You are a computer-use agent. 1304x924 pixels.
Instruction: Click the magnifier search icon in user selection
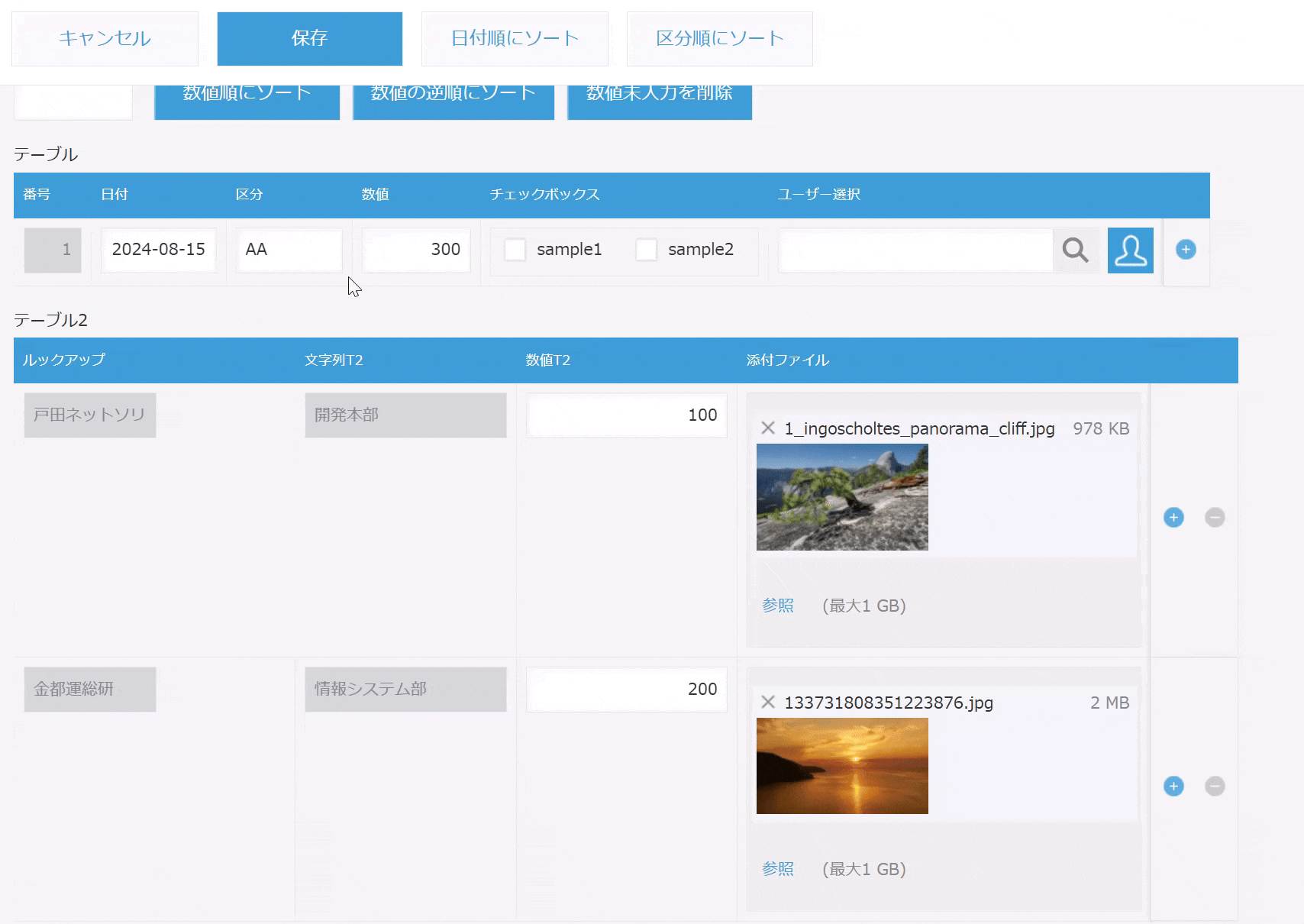pyautogui.click(x=1075, y=250)
